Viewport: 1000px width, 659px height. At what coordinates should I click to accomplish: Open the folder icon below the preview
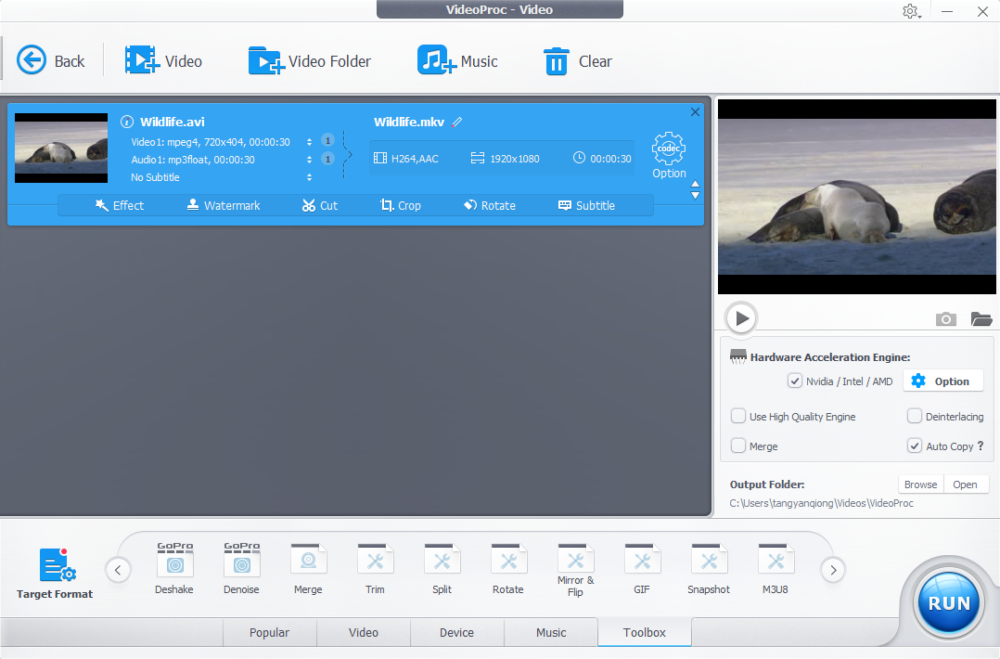[x=981, y=318]
